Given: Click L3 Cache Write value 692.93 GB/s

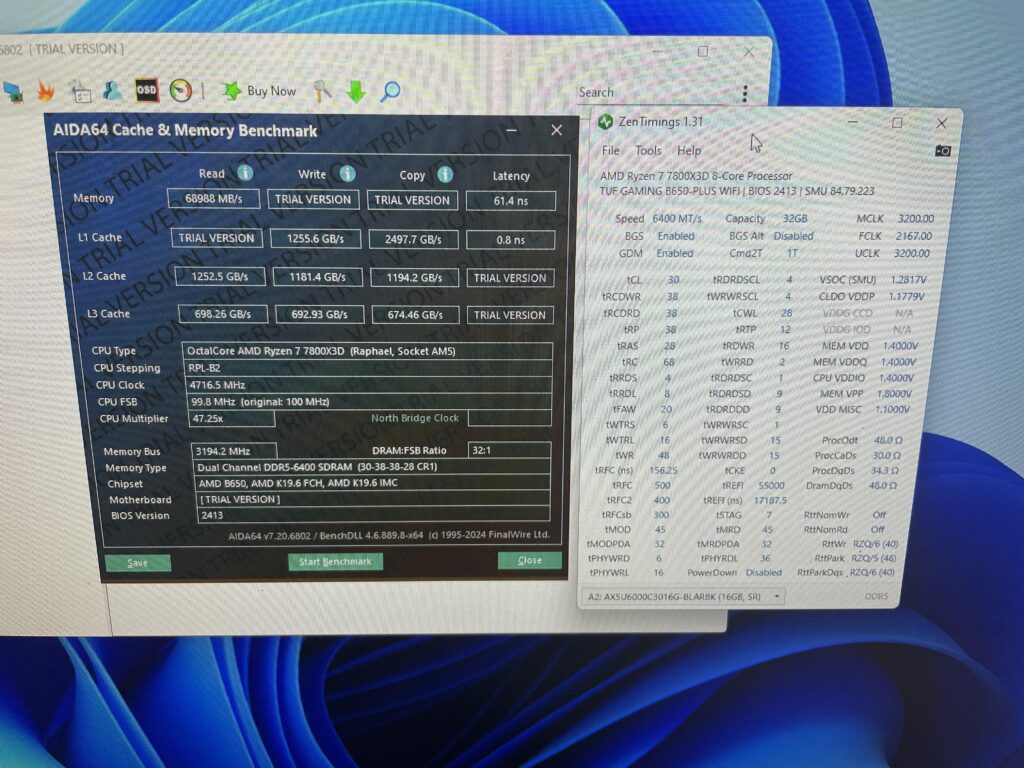Looking at the screenshot, I should 319,314.
